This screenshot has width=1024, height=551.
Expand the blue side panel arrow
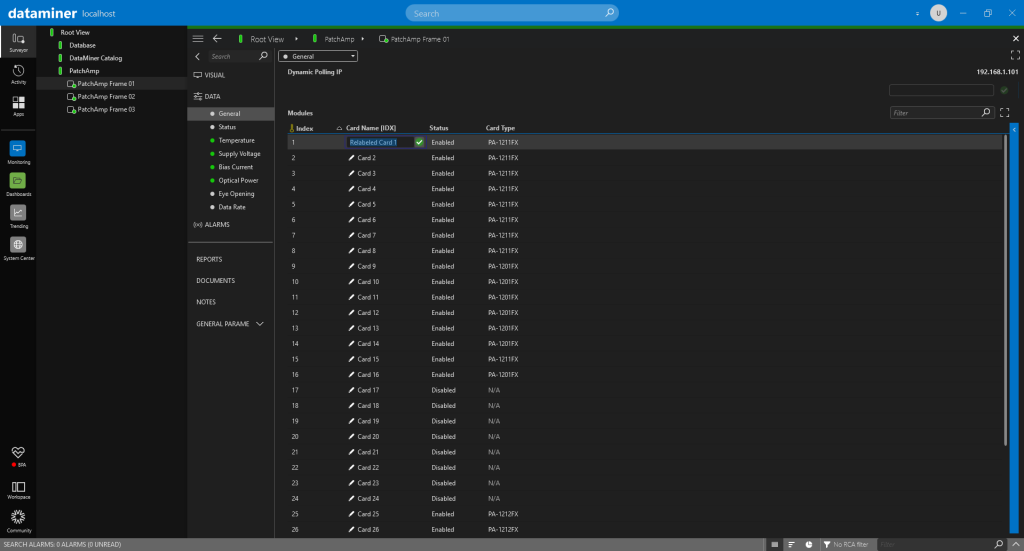click(x=1016, y=129)
